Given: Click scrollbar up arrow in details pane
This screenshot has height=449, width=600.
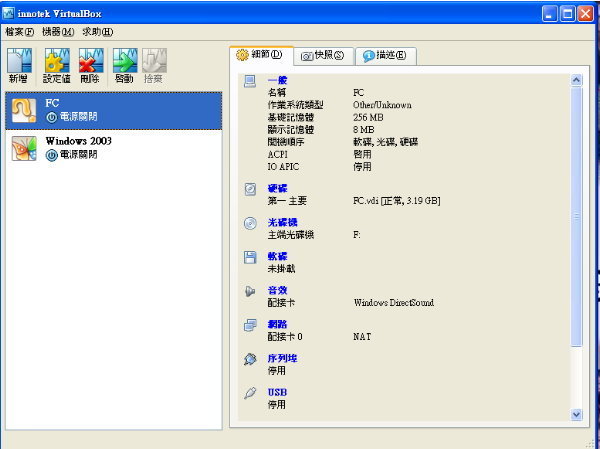Looking at the screenshot, I should coord(576,80).
